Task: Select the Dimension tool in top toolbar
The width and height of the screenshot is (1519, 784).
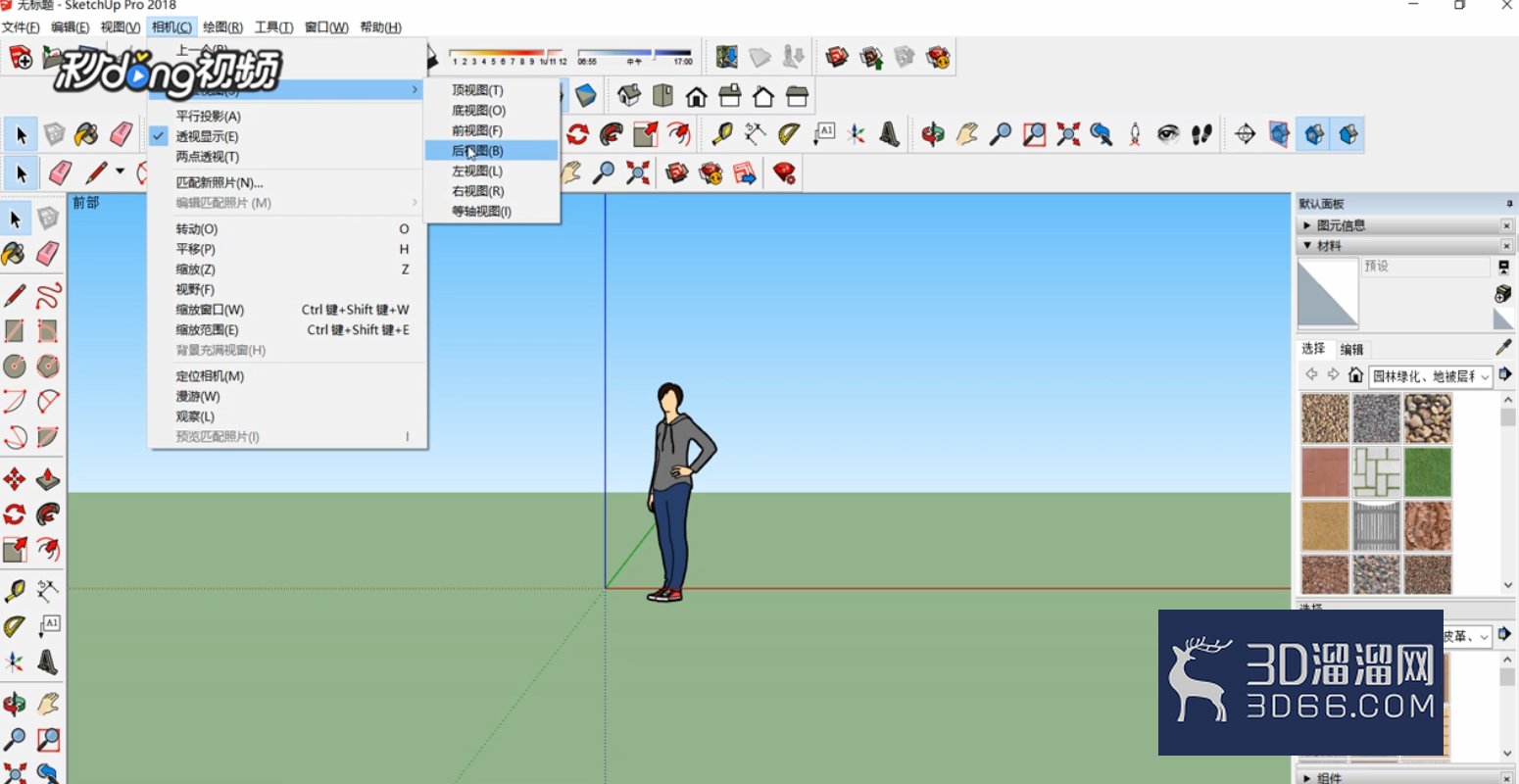Action: click(756, 134)
